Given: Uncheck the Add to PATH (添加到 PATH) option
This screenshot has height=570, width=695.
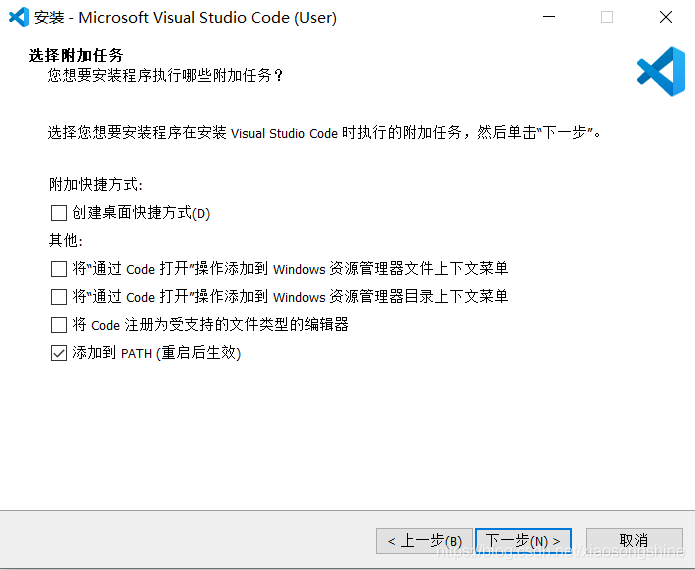Looking at the screenshot, I should (x=59, y=353).
